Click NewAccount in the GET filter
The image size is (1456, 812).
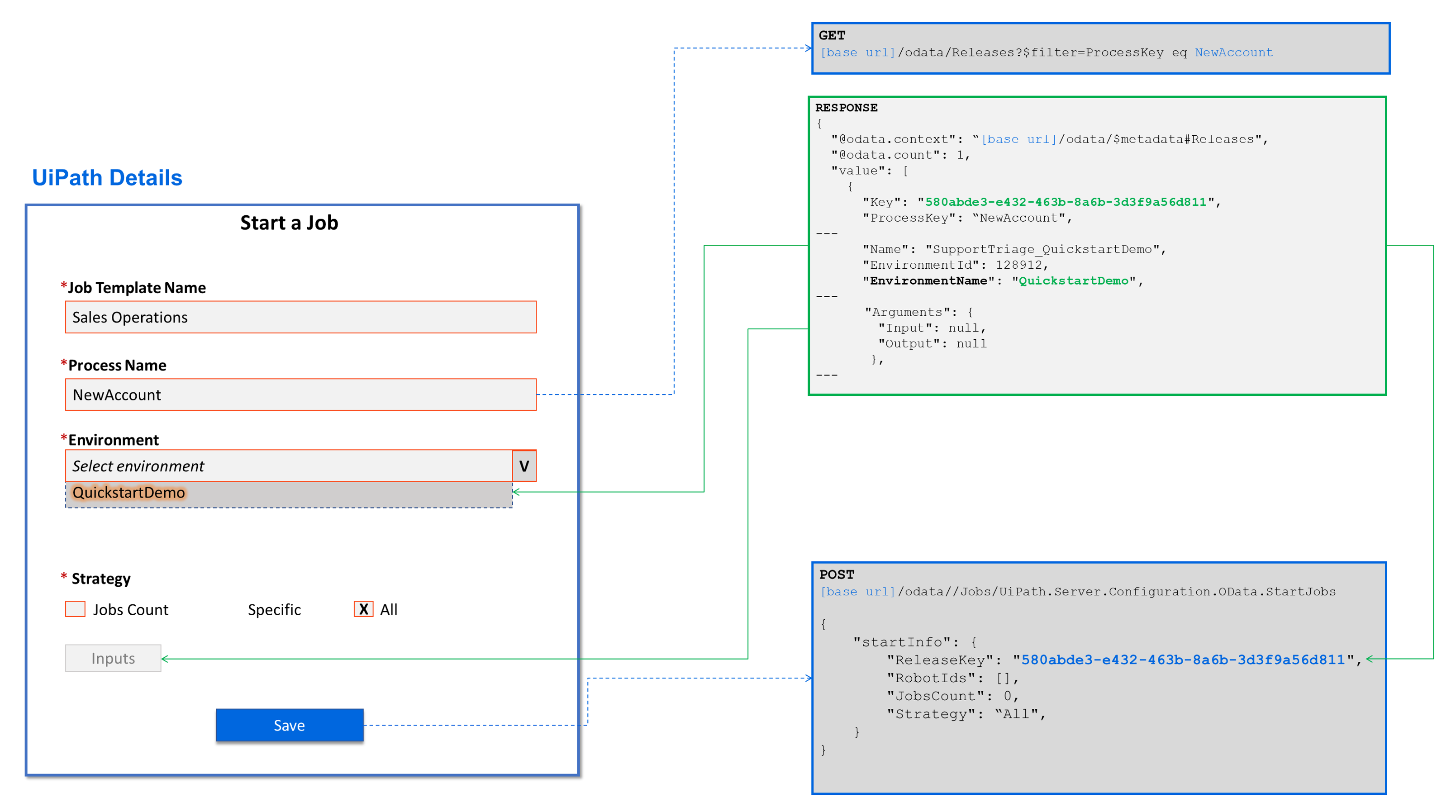pos(1234,52)
